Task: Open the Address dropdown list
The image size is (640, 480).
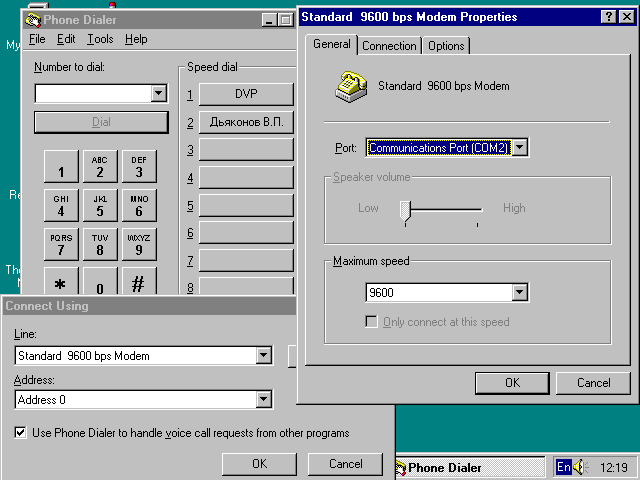Action: [264, 400]
